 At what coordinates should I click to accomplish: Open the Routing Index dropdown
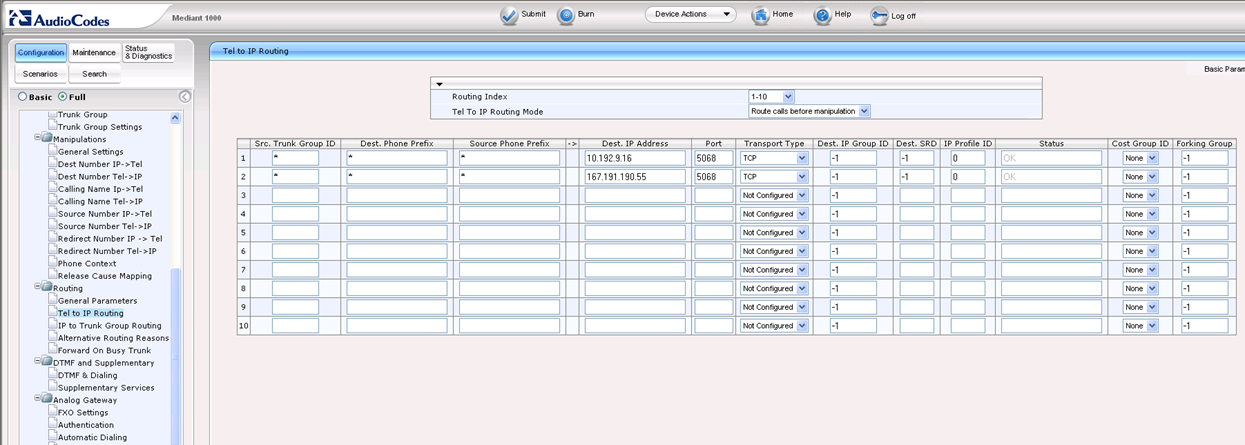[772, 96]
